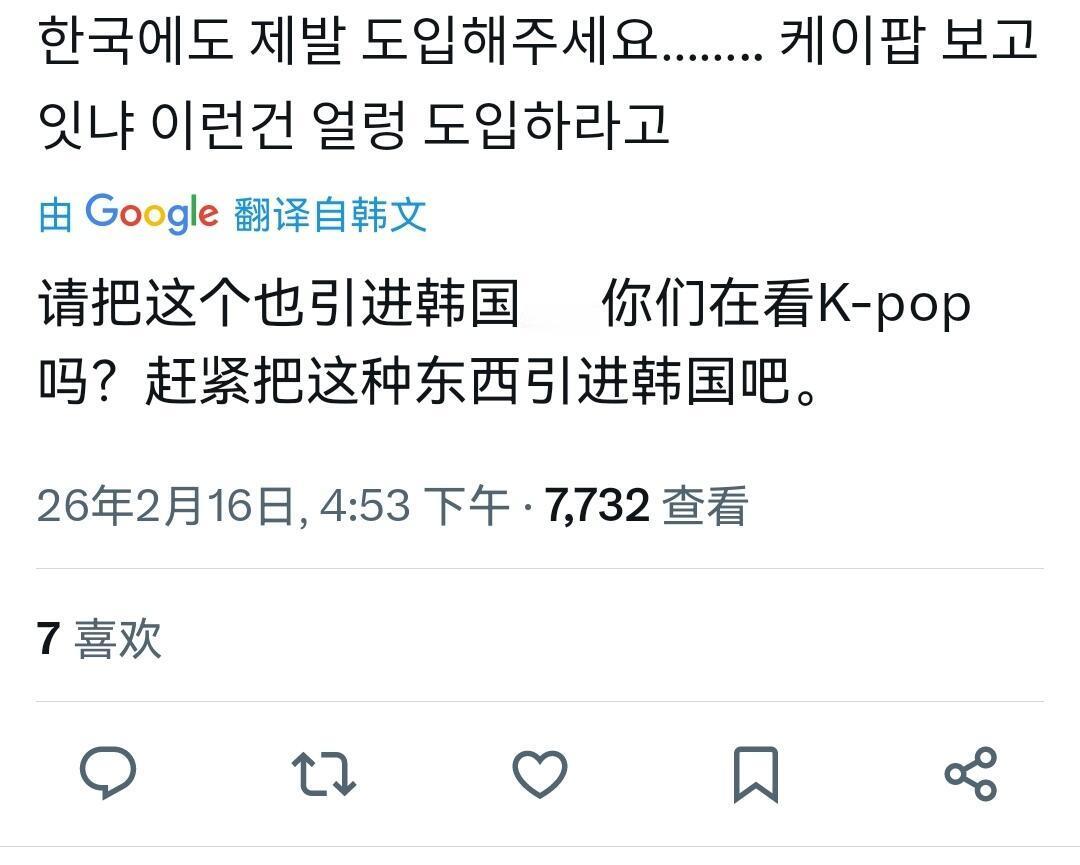Image resolution: width=1080 pixels, height=865 pixels.
Task: Click the 由 label before Google
Action: 55,215
